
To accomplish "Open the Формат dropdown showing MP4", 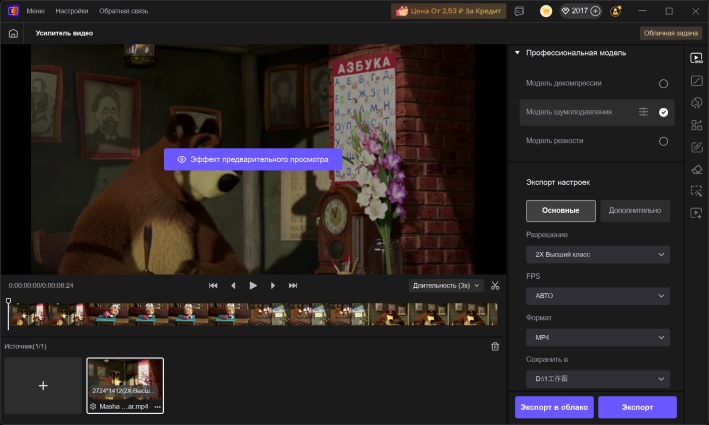I will click(x=598, y=338).
